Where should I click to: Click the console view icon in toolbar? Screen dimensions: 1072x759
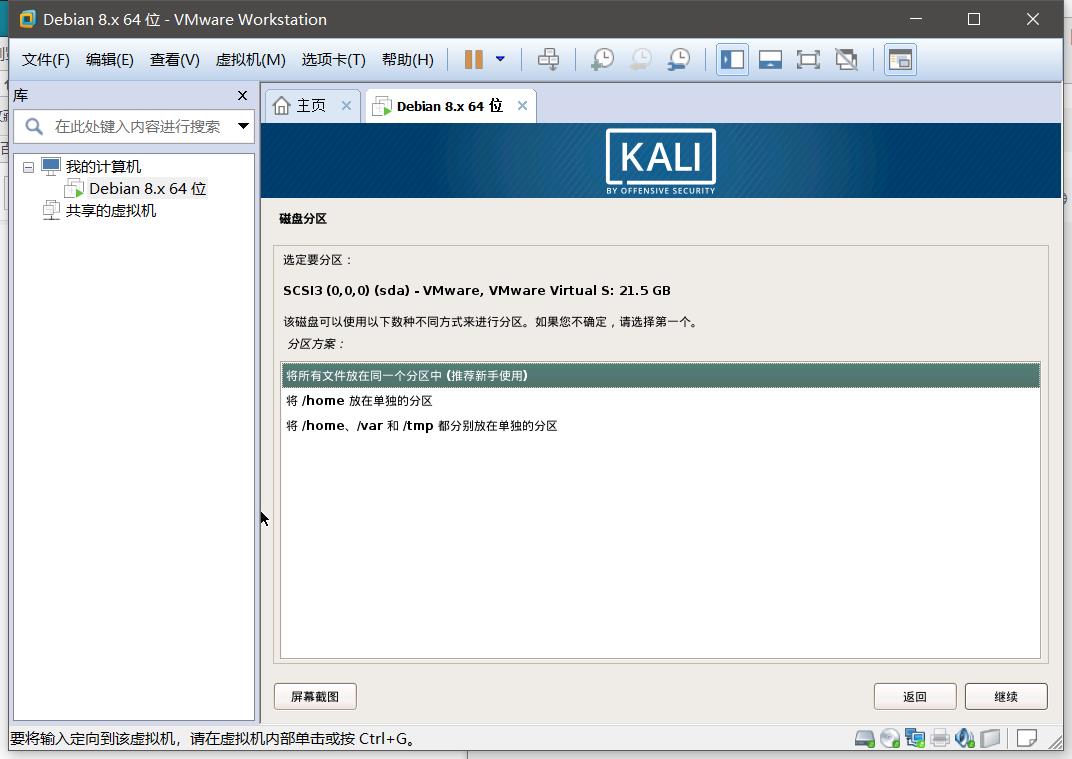pos(900,59)
